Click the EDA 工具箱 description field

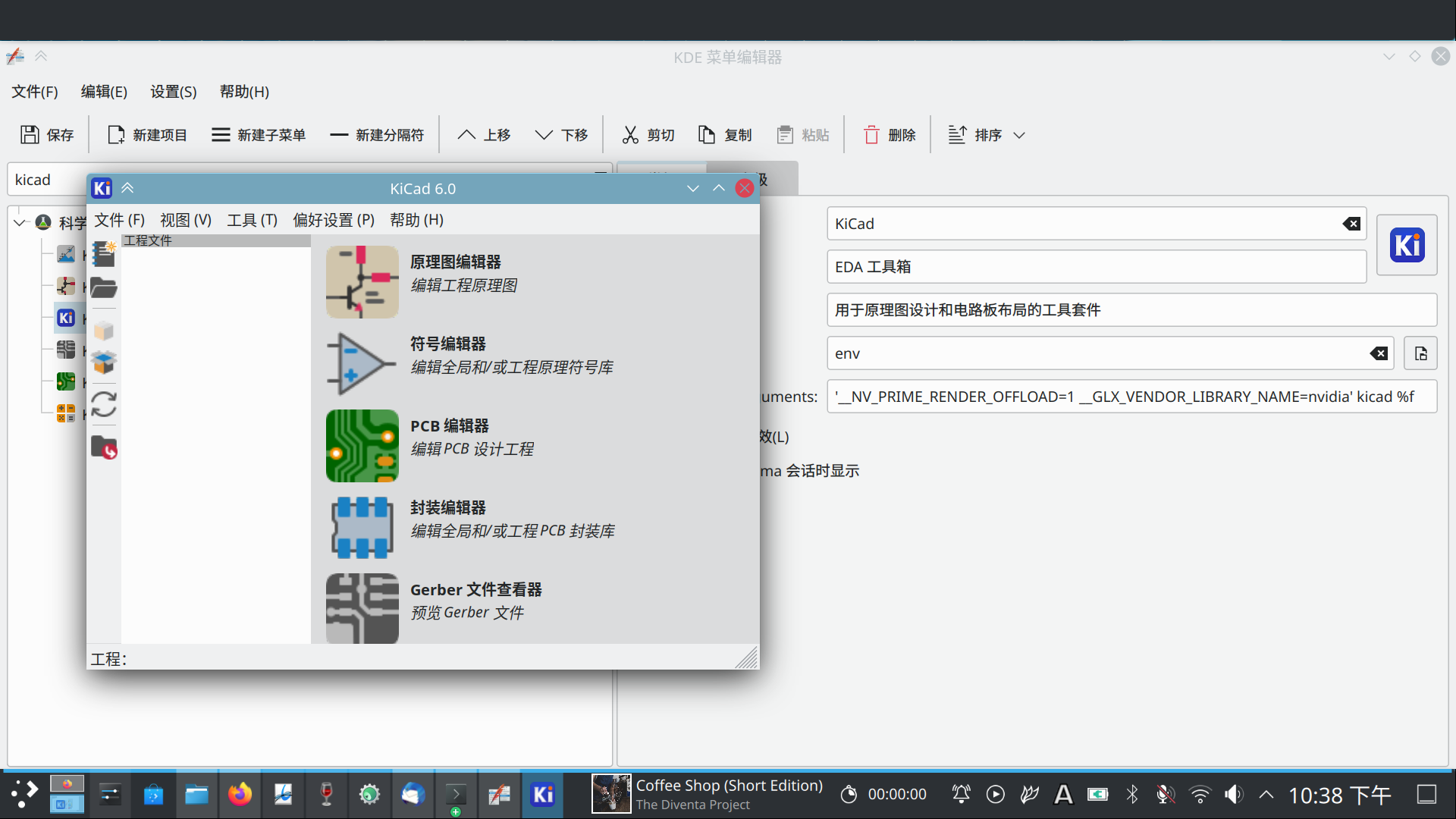[x=1097, y=267]
